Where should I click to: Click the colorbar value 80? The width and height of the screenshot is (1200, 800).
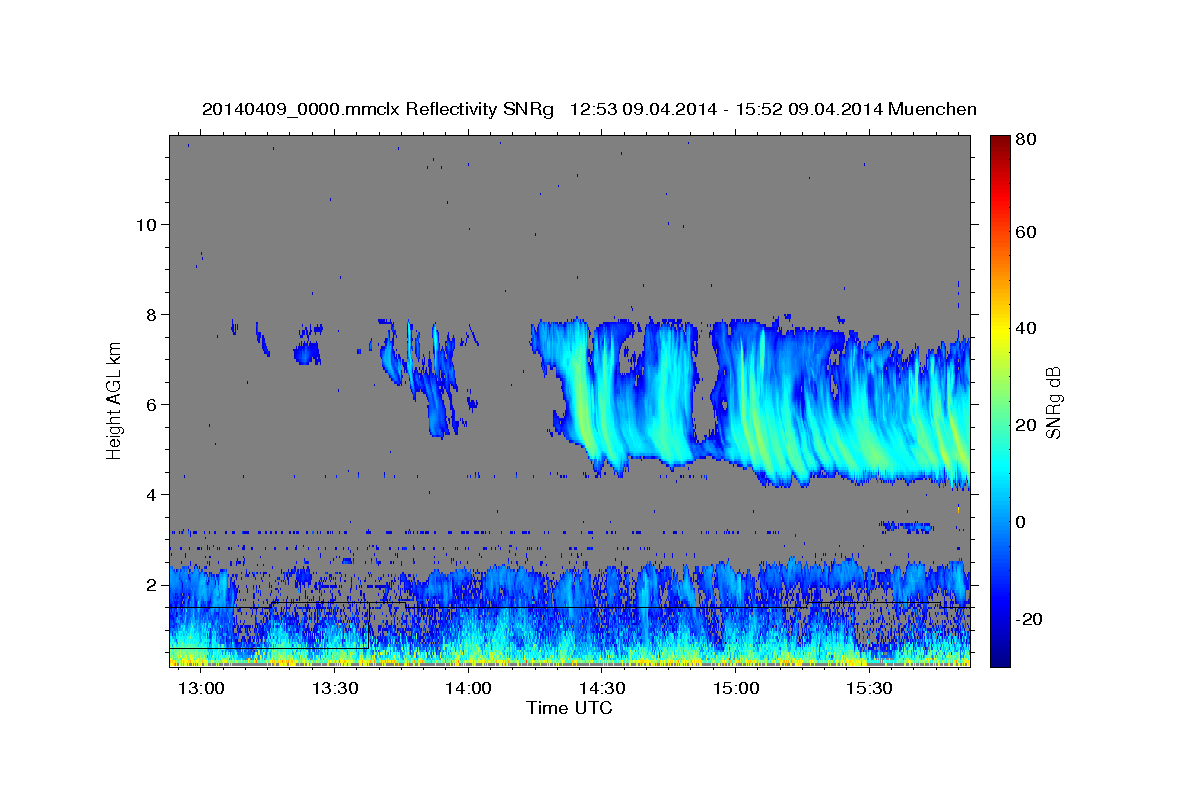1025,140
